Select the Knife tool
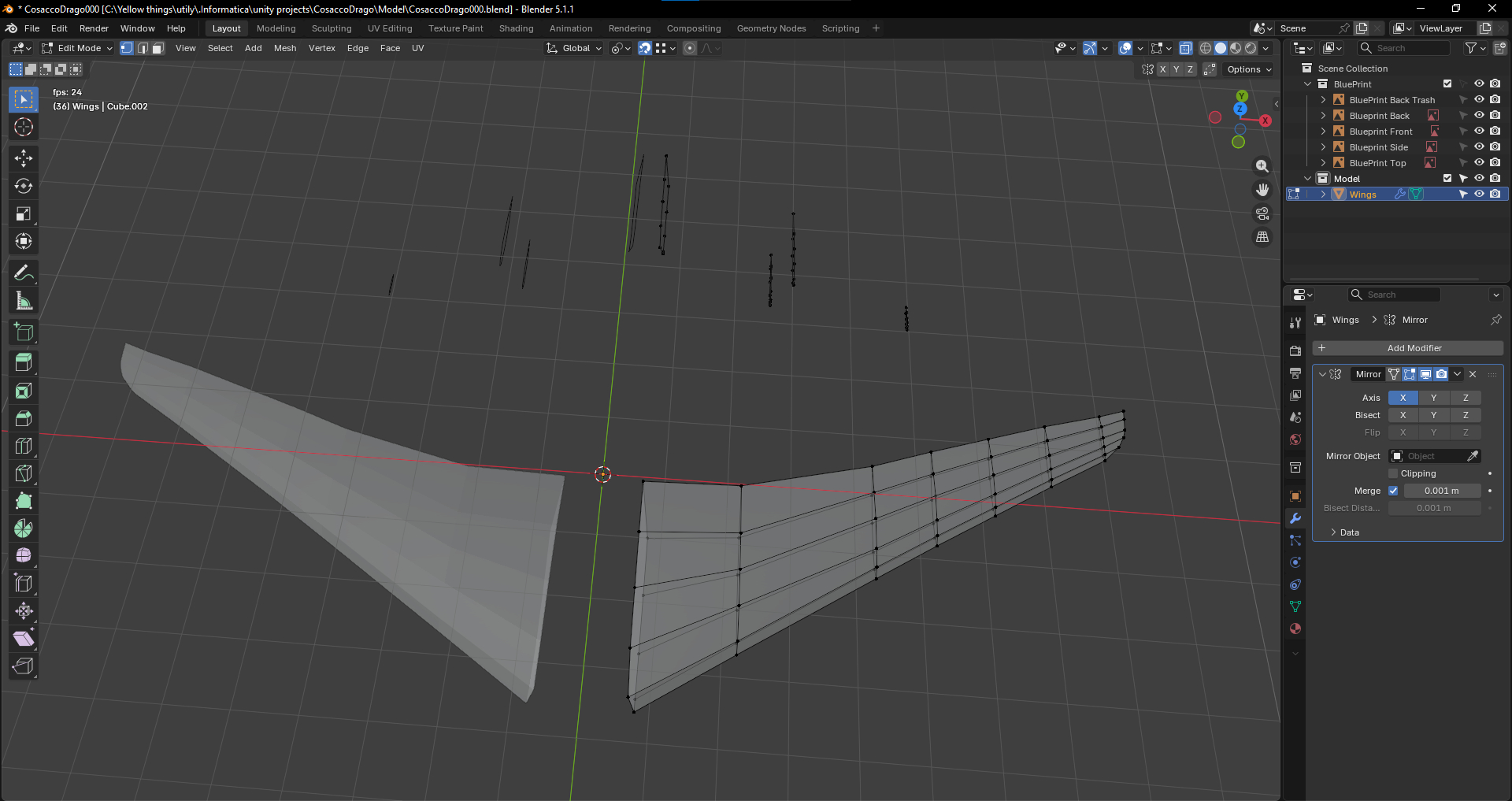Screen dimensions: 1512x801 coord(24,473)
